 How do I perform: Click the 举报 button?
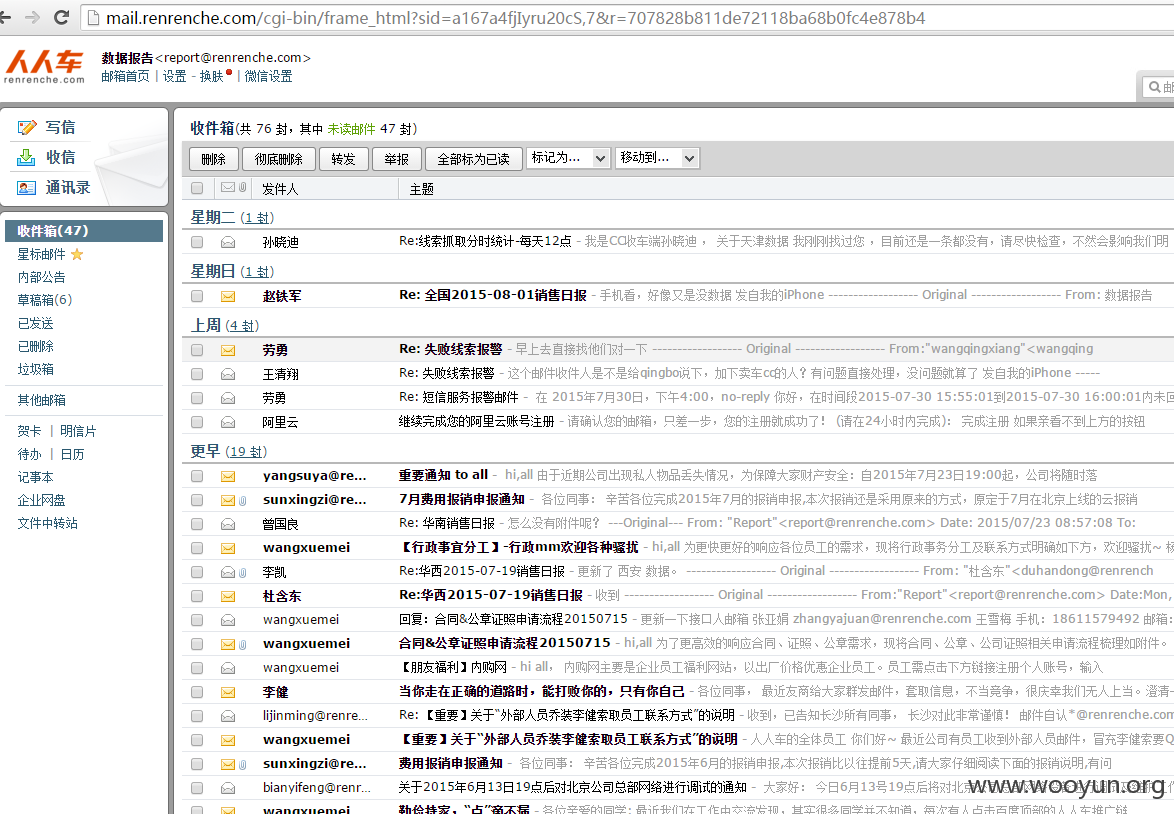click(397, 159)
